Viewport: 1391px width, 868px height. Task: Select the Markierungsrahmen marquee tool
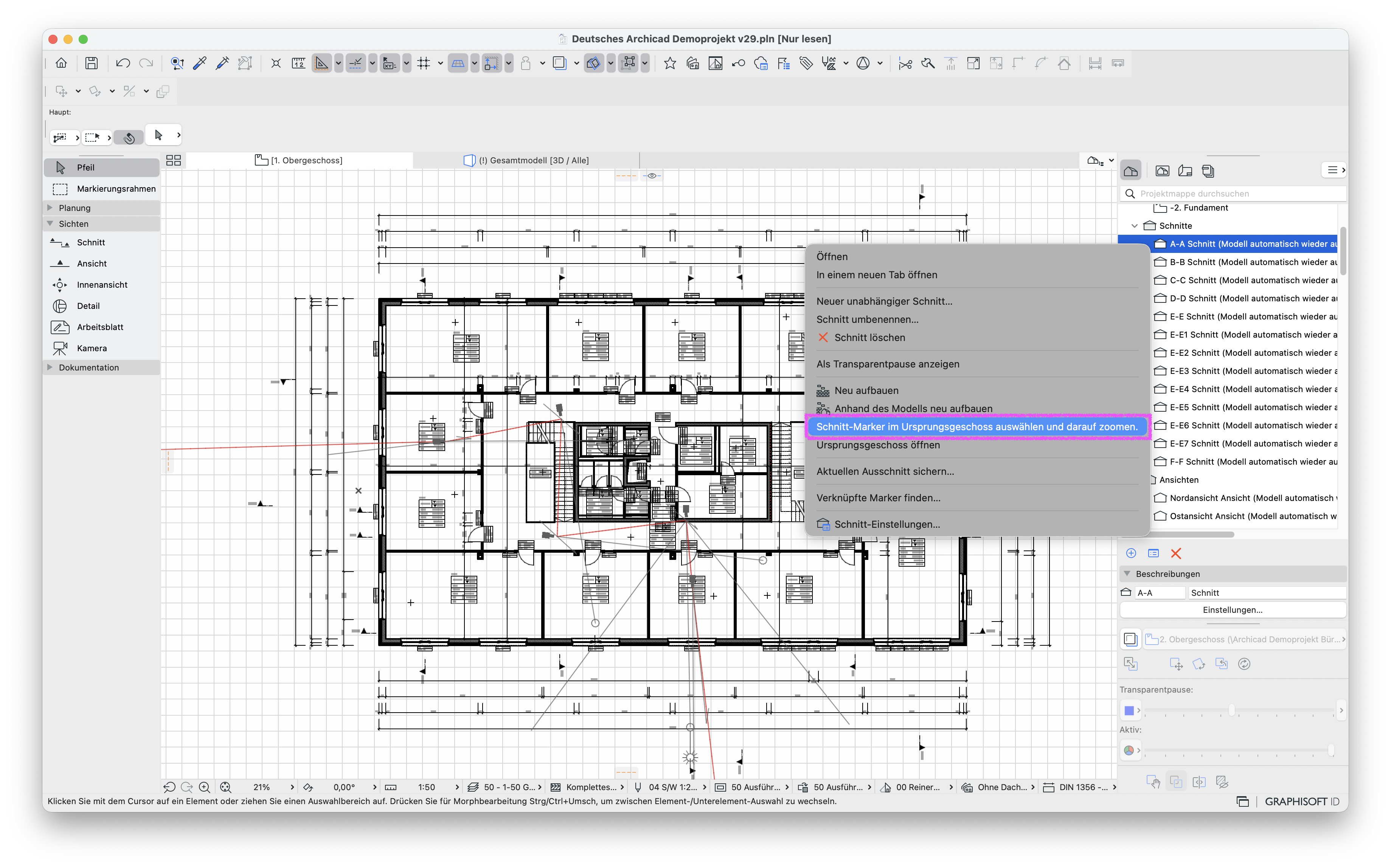(102, 189)
